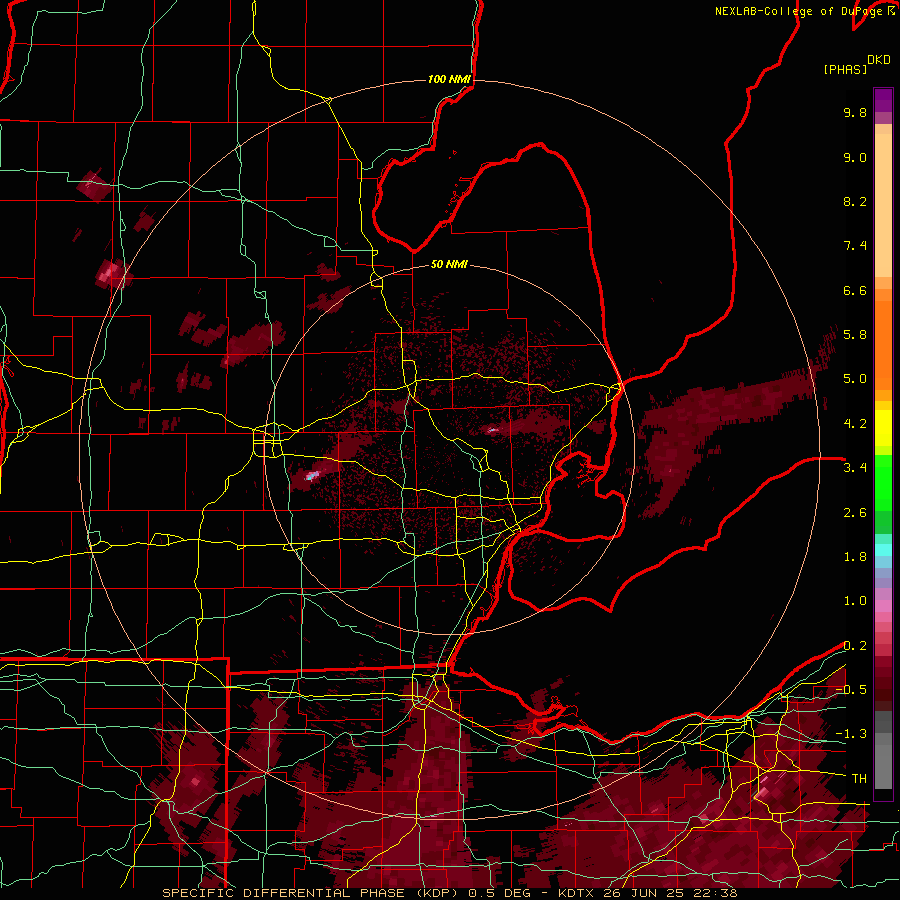Select the 2.6 legend value

coord(855,513)
